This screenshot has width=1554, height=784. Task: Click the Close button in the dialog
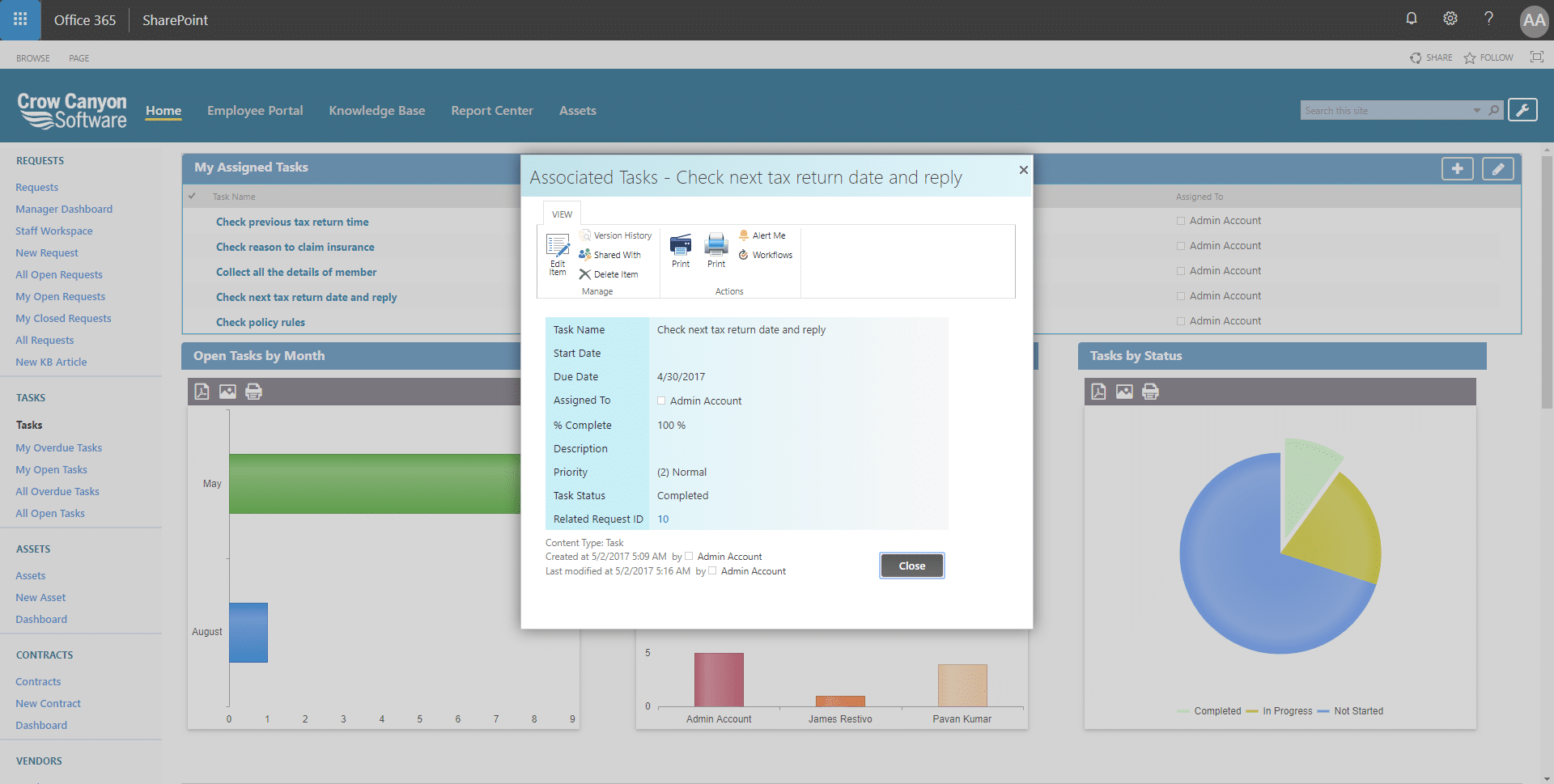click(911, 566)
